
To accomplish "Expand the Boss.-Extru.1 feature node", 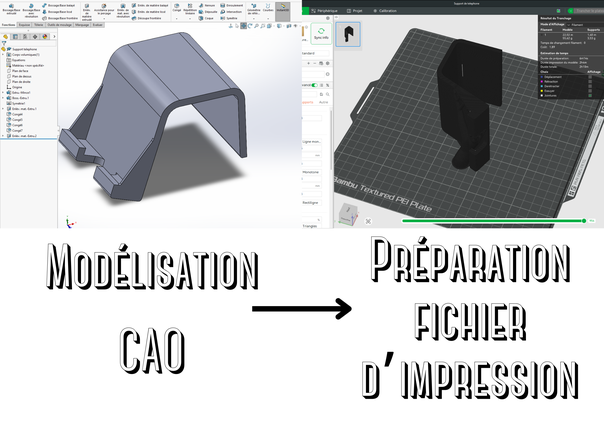I will click(x=3, y=98).
